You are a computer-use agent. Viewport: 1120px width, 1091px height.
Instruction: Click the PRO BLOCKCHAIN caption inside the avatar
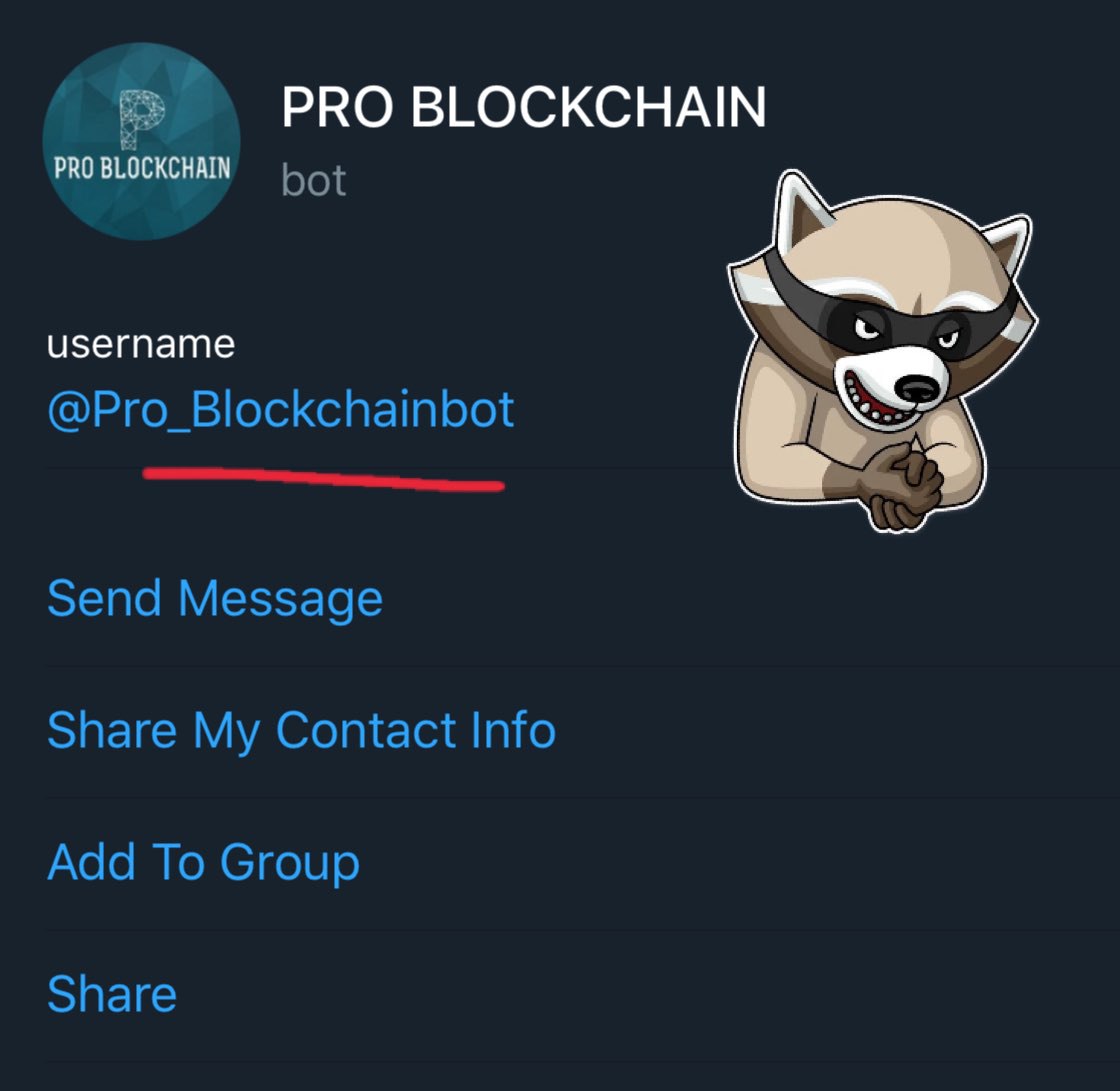[x=142, y=169]
